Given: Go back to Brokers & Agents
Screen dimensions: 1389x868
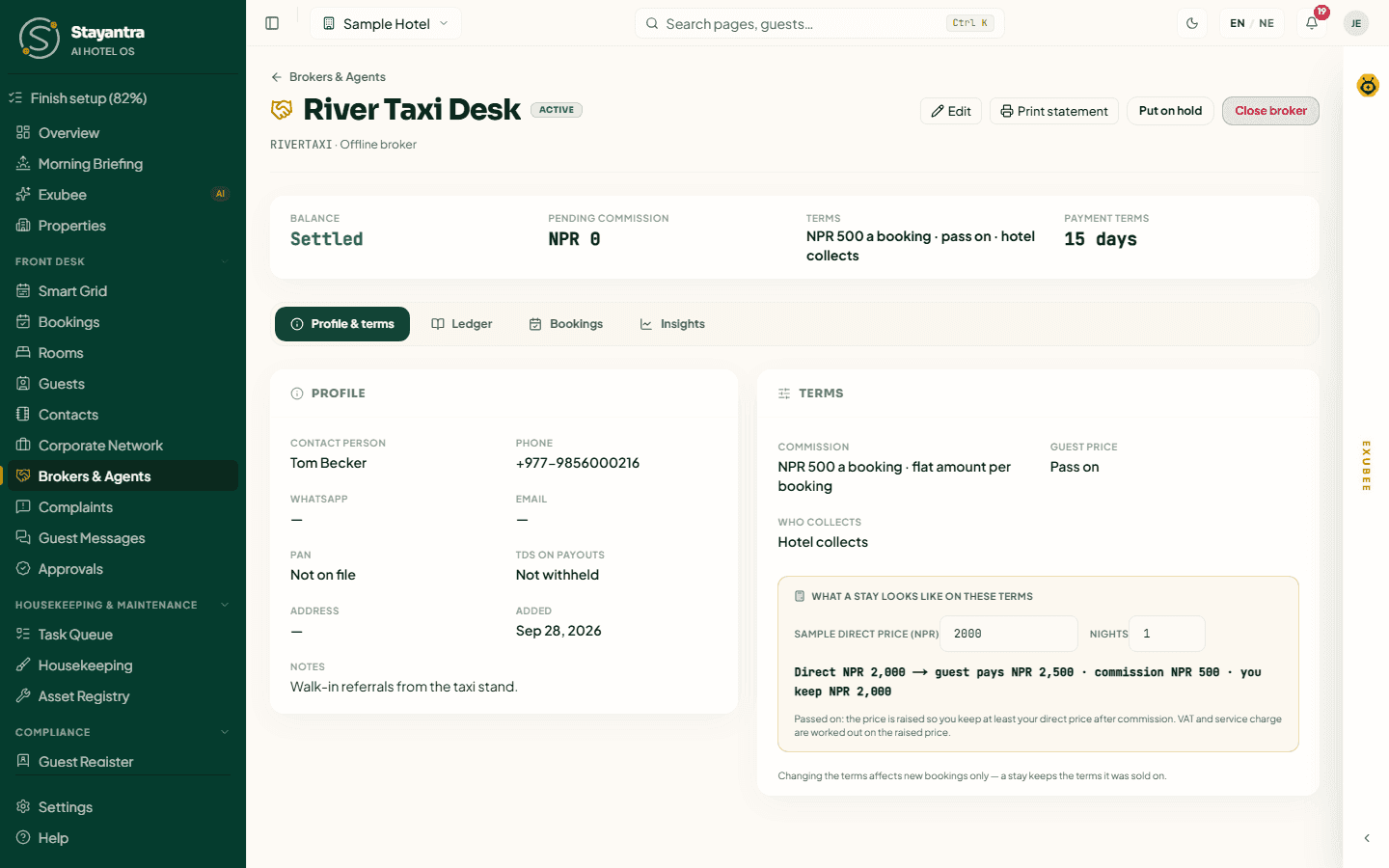Looking at the screenshot, I should pos(328,77).
